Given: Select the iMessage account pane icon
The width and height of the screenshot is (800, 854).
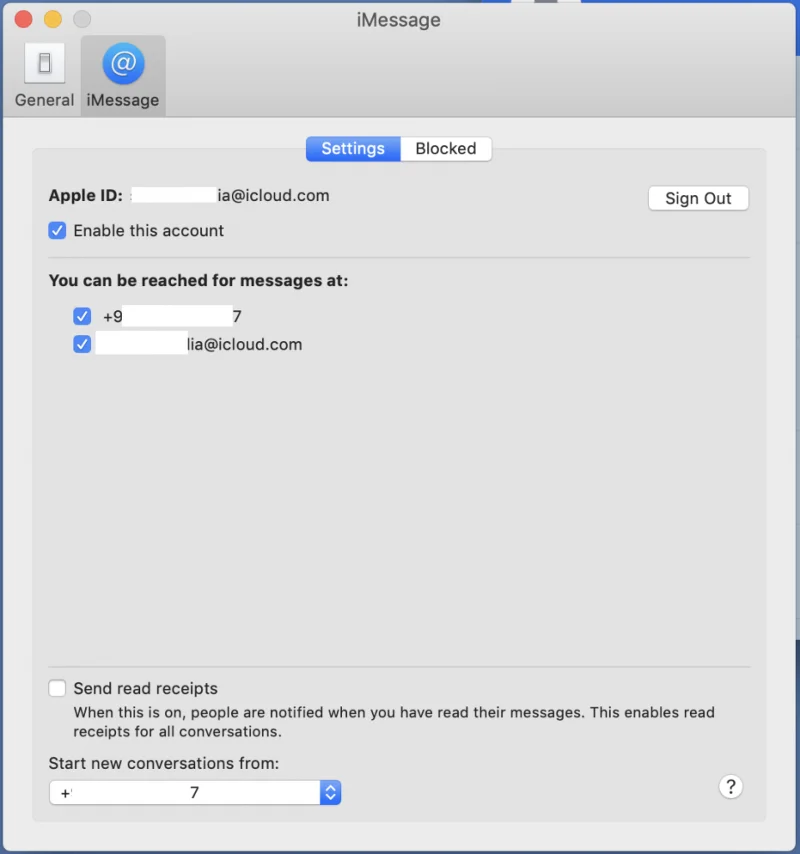Looking at the screenshot, I should coord(122,75).
